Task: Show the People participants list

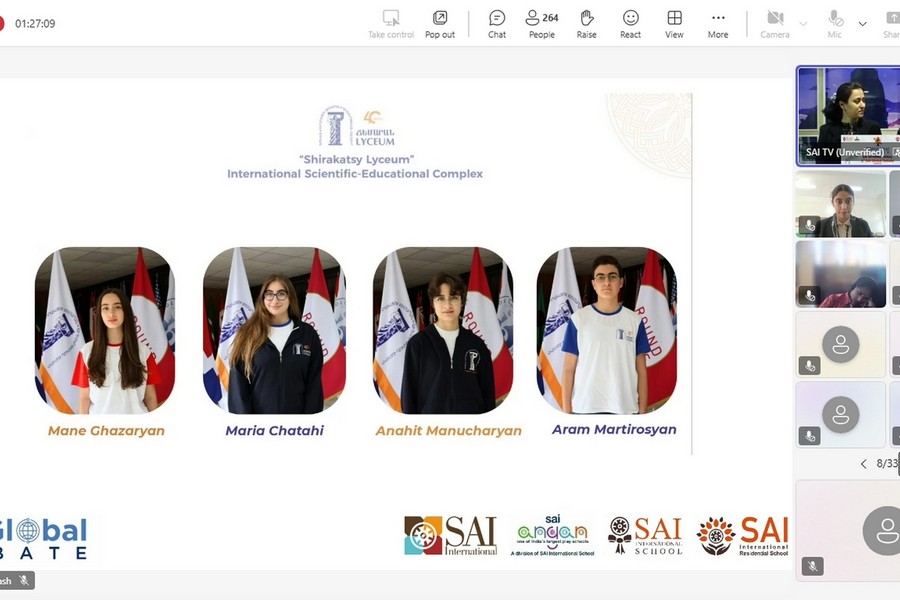Action: (542, 23)
